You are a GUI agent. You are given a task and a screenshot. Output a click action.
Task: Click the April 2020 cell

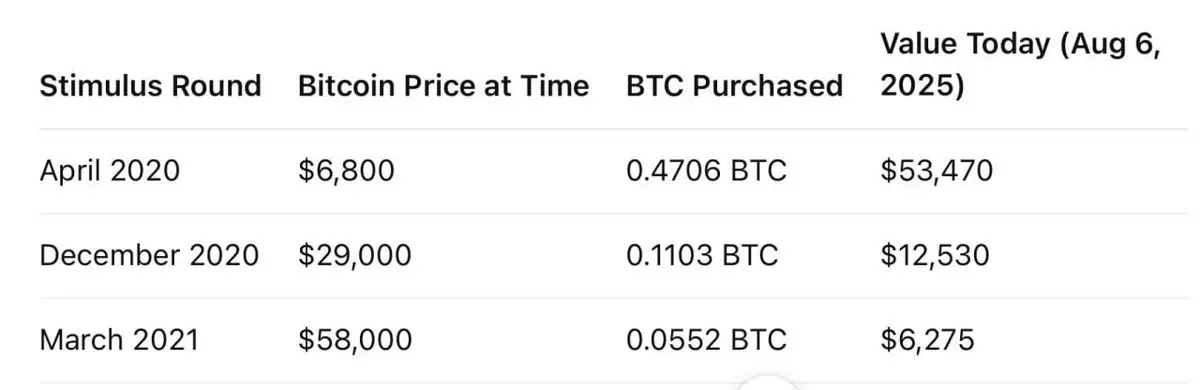coord(110,171)
